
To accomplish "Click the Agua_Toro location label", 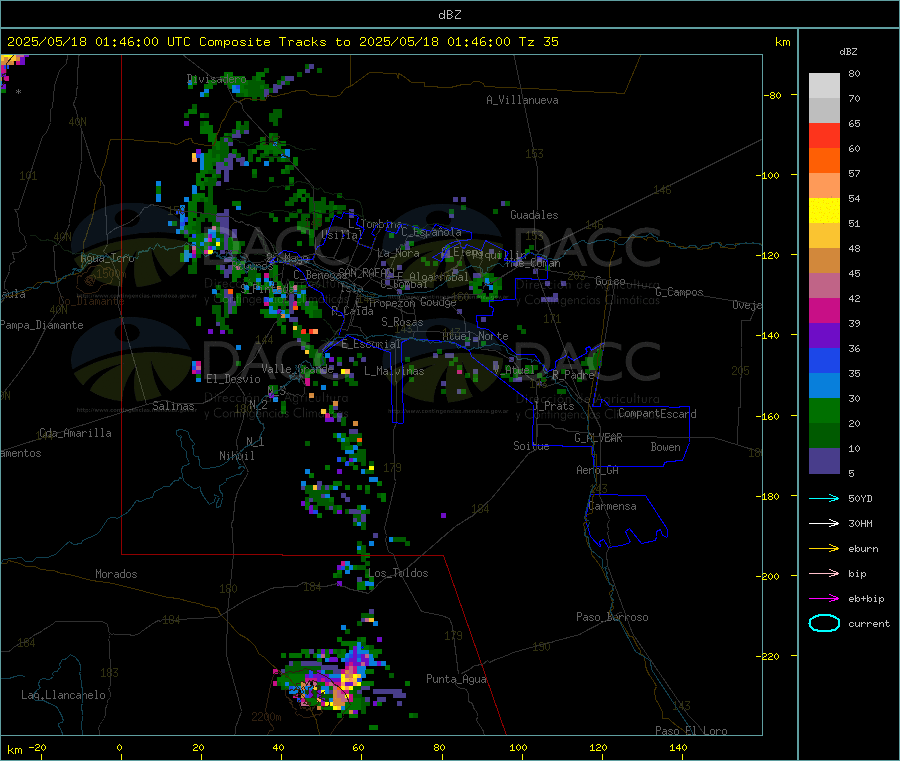I will [107, 258].
